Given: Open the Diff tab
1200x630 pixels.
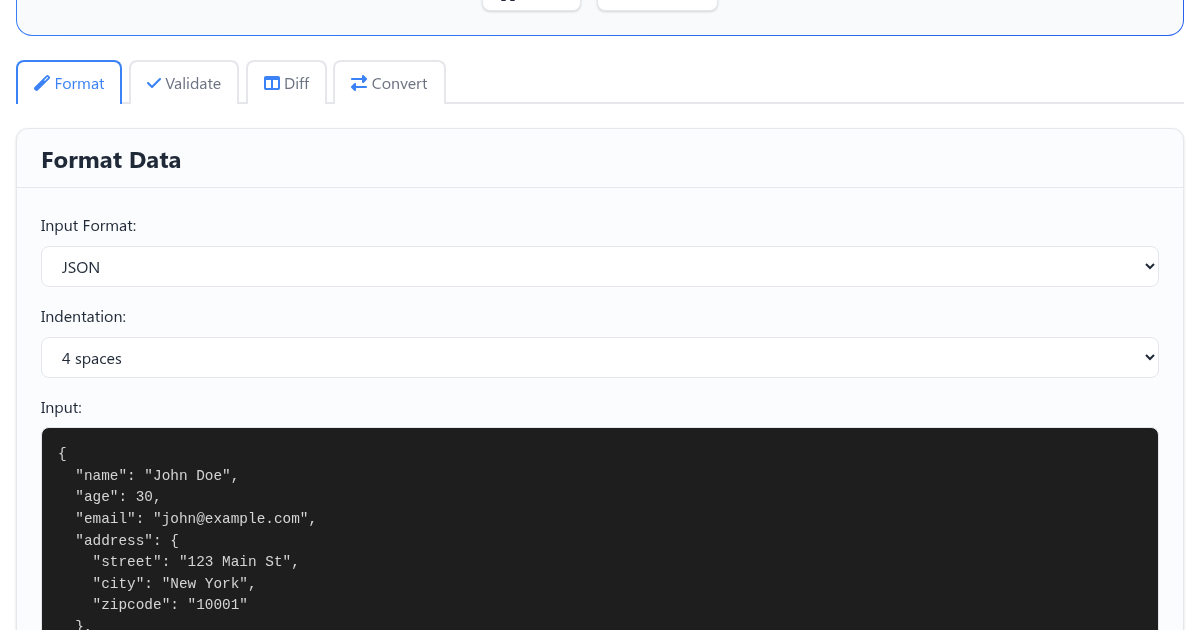Looking at the screenshot, I should coord(287,83).
